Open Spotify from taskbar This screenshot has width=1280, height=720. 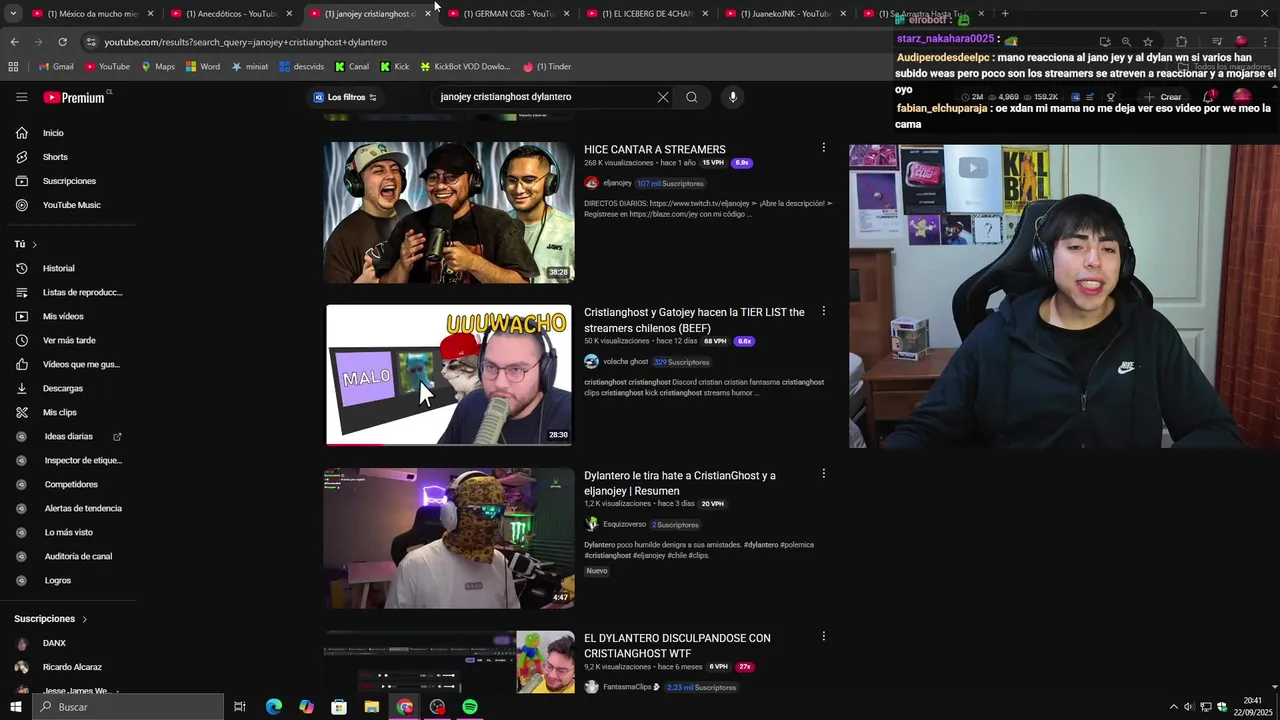click(470, 707)
